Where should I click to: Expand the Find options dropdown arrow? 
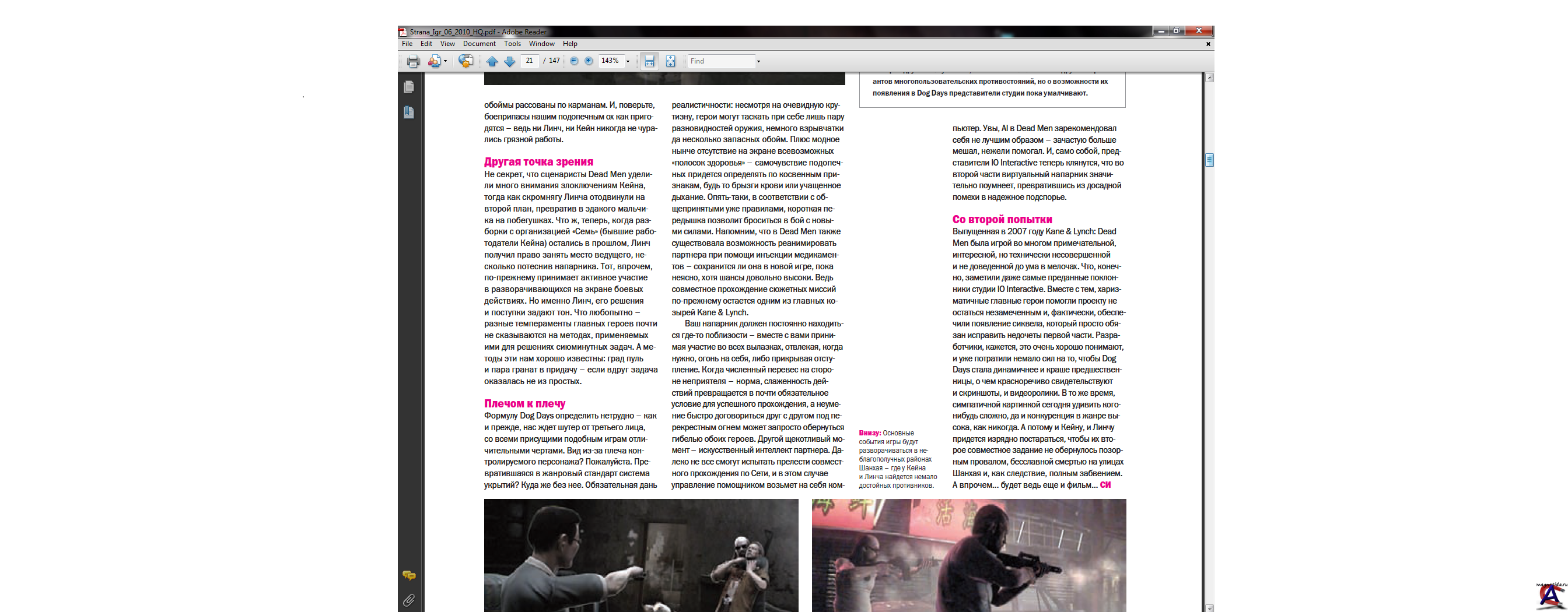(x=758, y=61)
